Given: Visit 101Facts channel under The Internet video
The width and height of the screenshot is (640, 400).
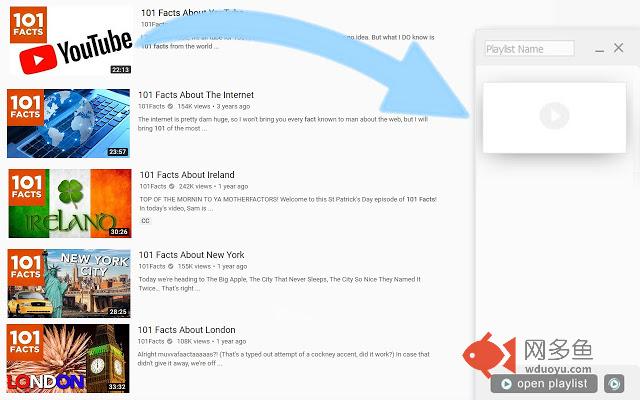Looking at the screenshot, I should (151, 106).
